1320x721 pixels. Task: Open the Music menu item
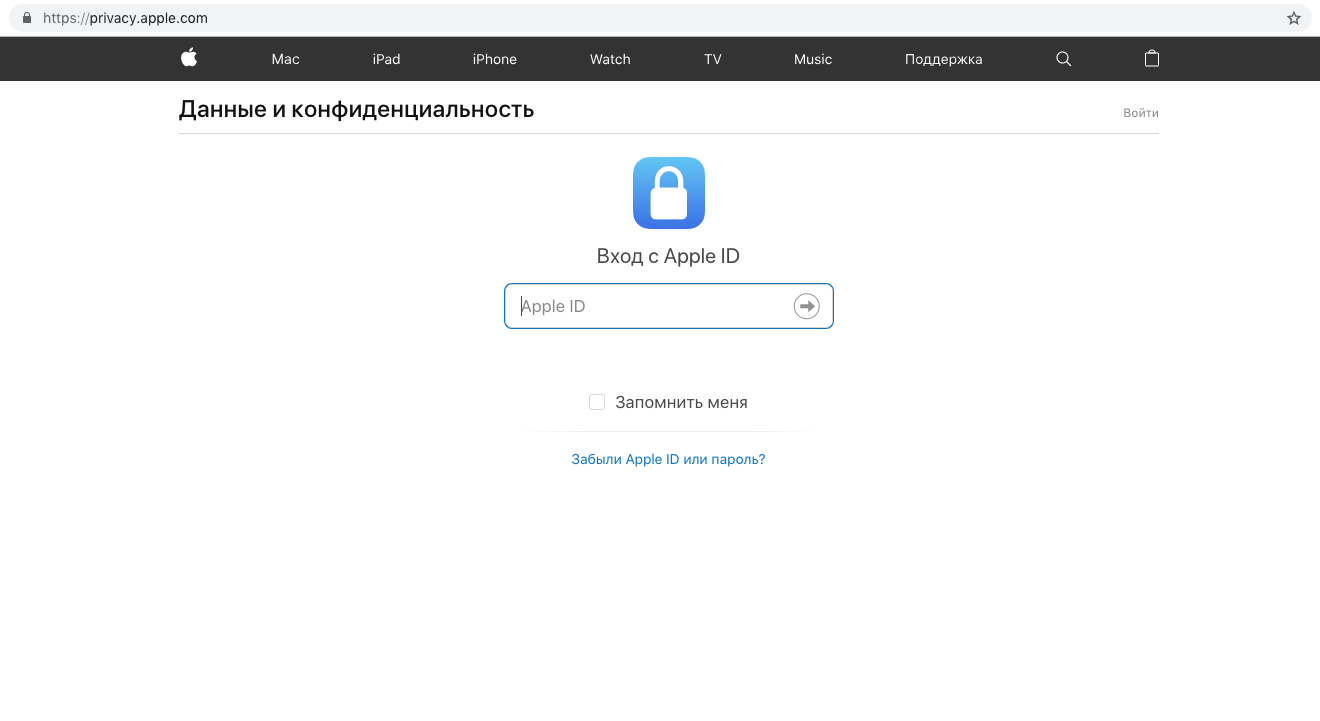pyautogui.click(x=813, y=59)
